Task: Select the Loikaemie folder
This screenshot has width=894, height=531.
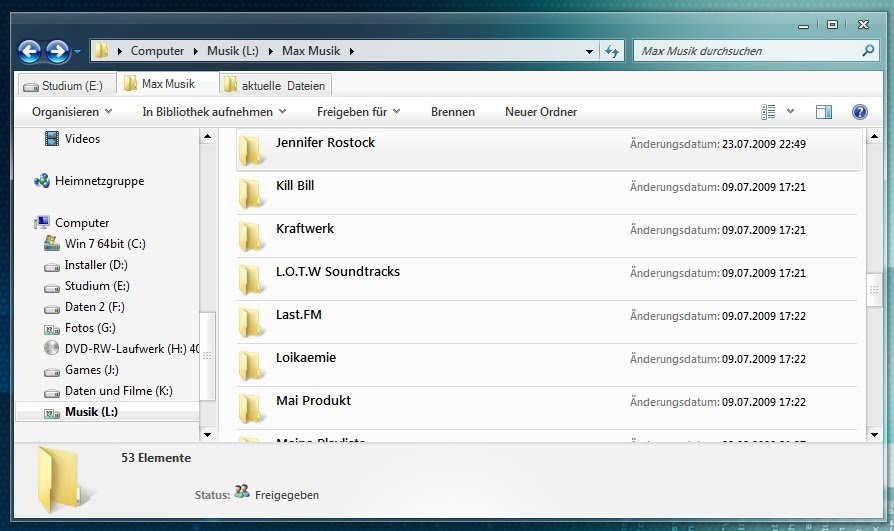Action: pos(547,365)
